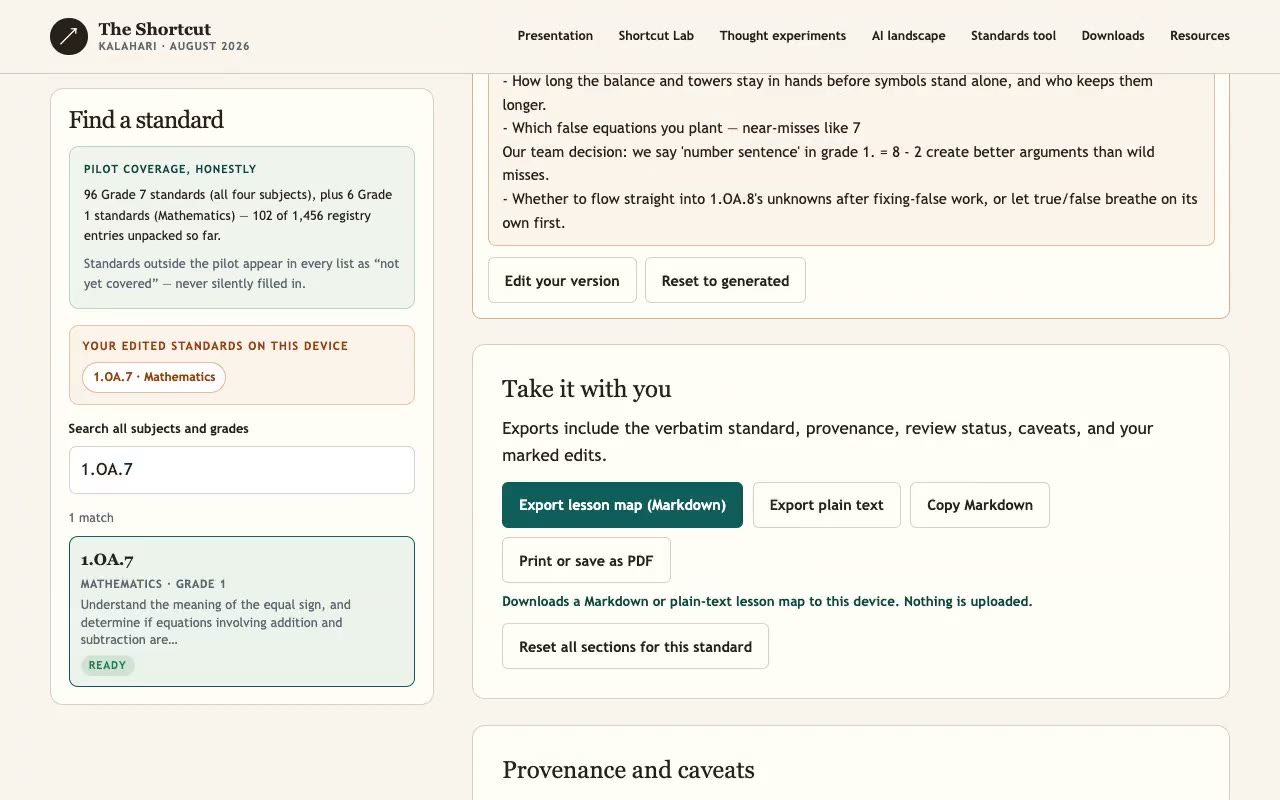Click 'Provenance and caveats' heading
This screenshot has width=1280, height=800.
click(628, 770)
